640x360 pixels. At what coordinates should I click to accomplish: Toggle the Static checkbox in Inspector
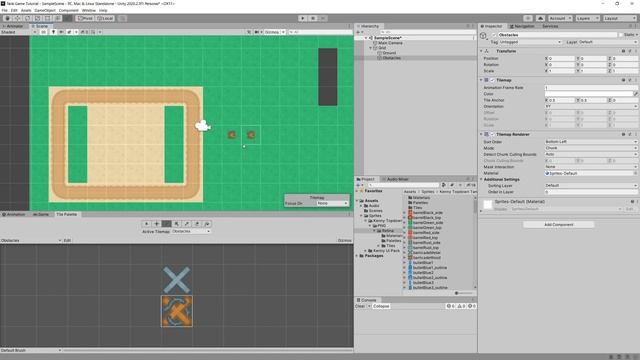[621, 35]
